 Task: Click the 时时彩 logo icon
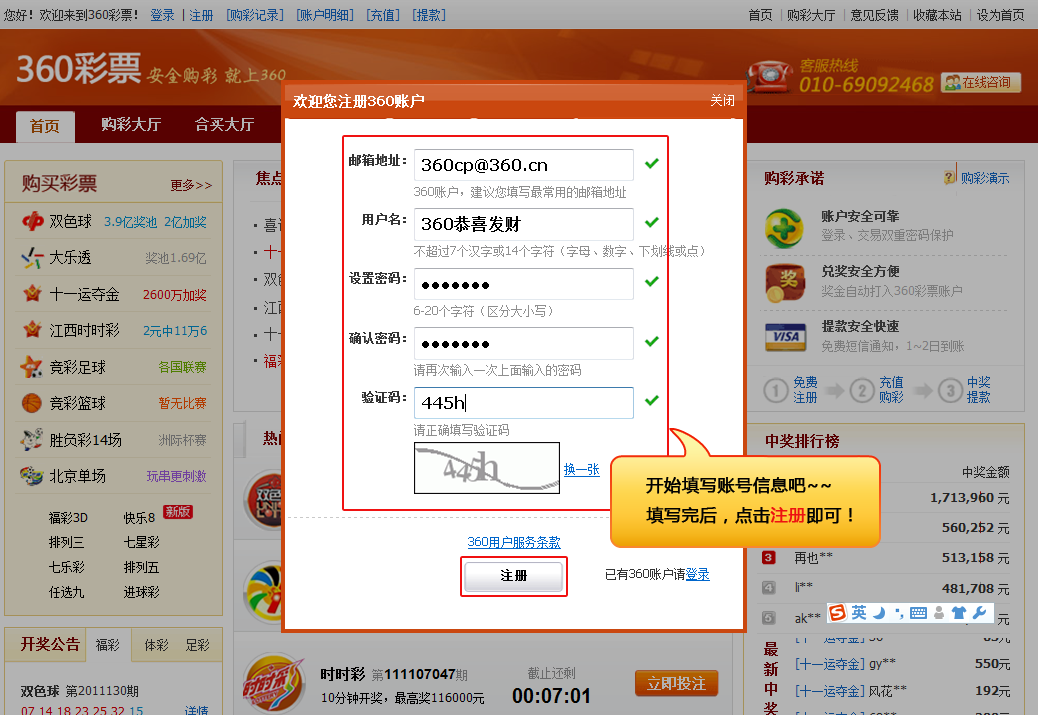click(x=273, y=684)
